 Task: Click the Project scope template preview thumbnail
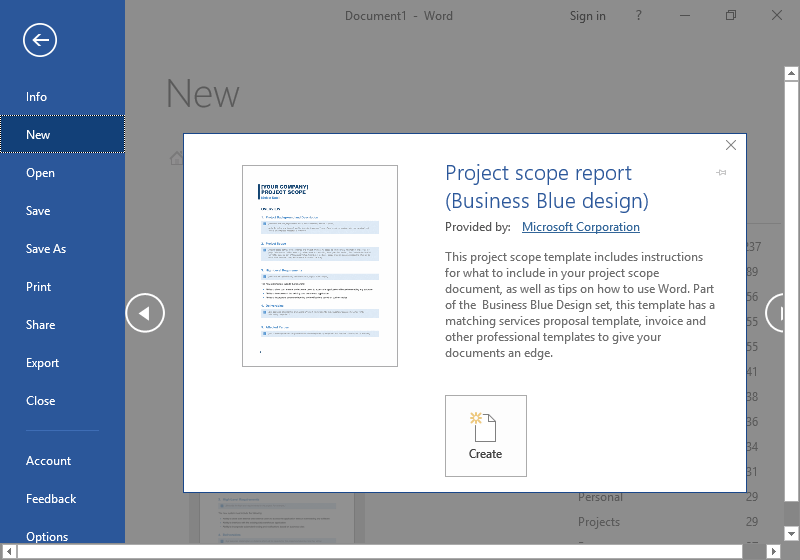(x=320, y=266)
